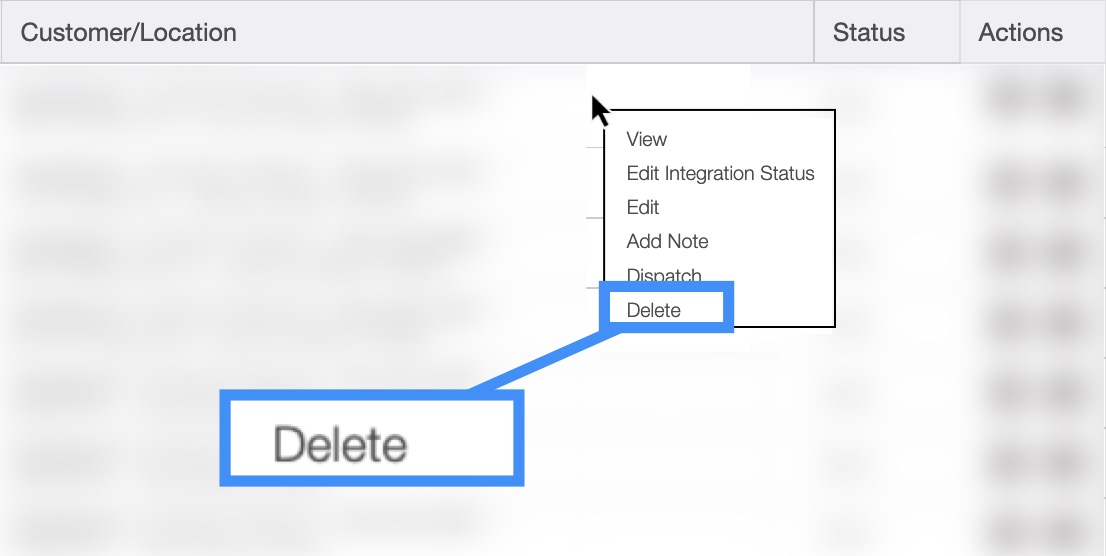
Task: Click Delete in the small context menu
Action: coord(654,310)
